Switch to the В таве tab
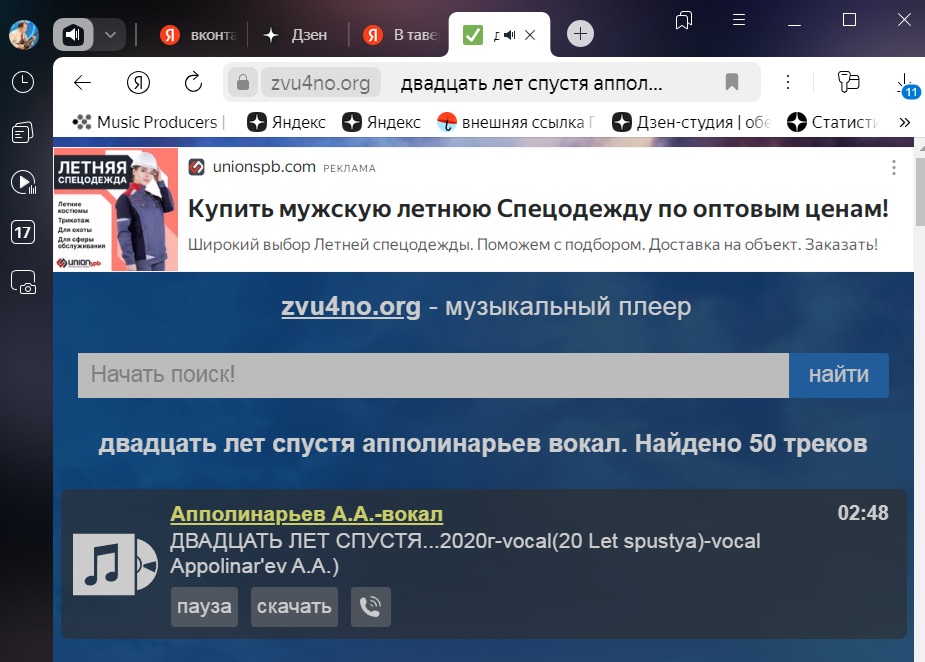925x662 pixels. click(x=400, y=35)
